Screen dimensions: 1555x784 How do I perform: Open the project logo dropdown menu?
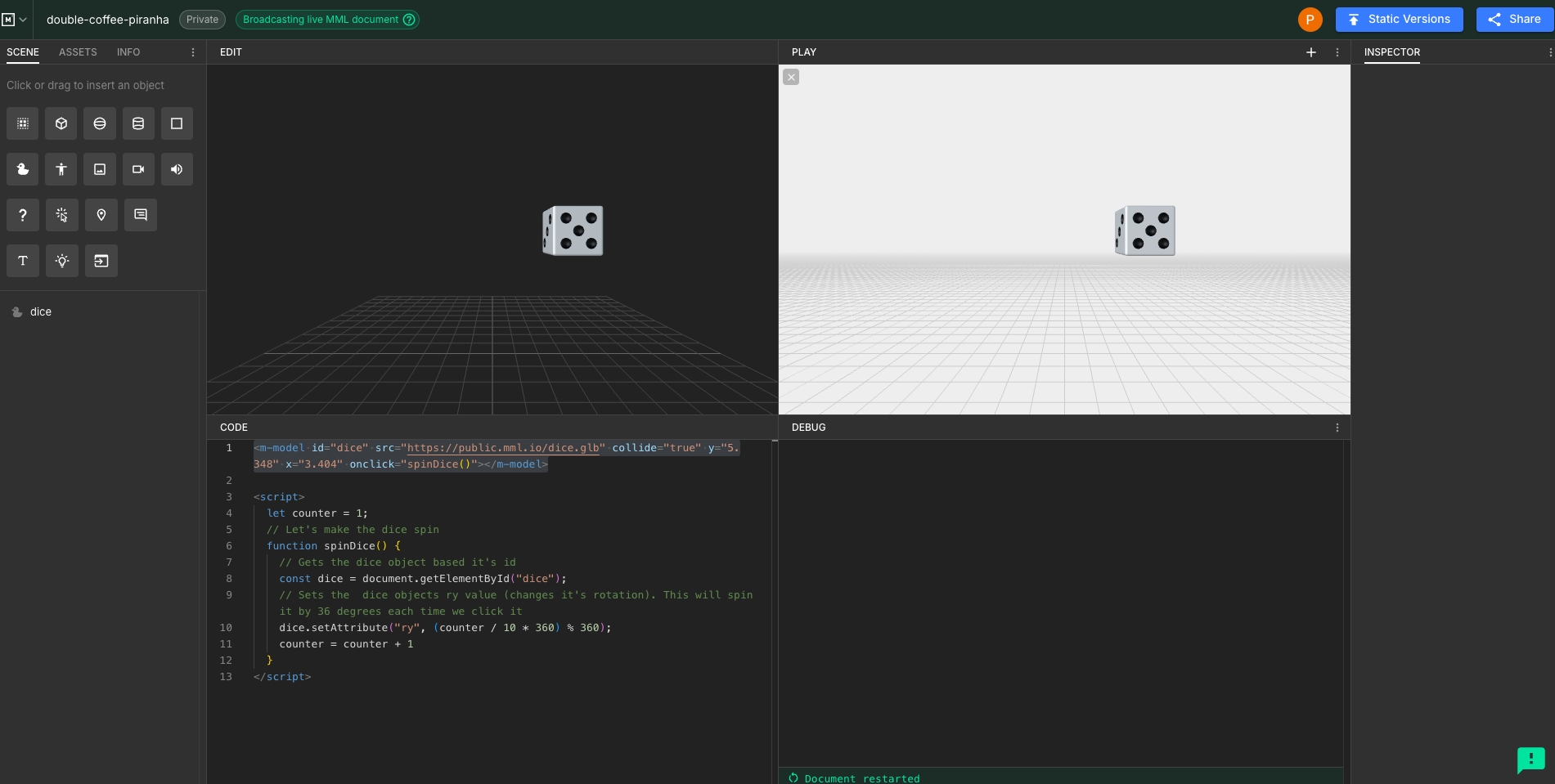15,20
